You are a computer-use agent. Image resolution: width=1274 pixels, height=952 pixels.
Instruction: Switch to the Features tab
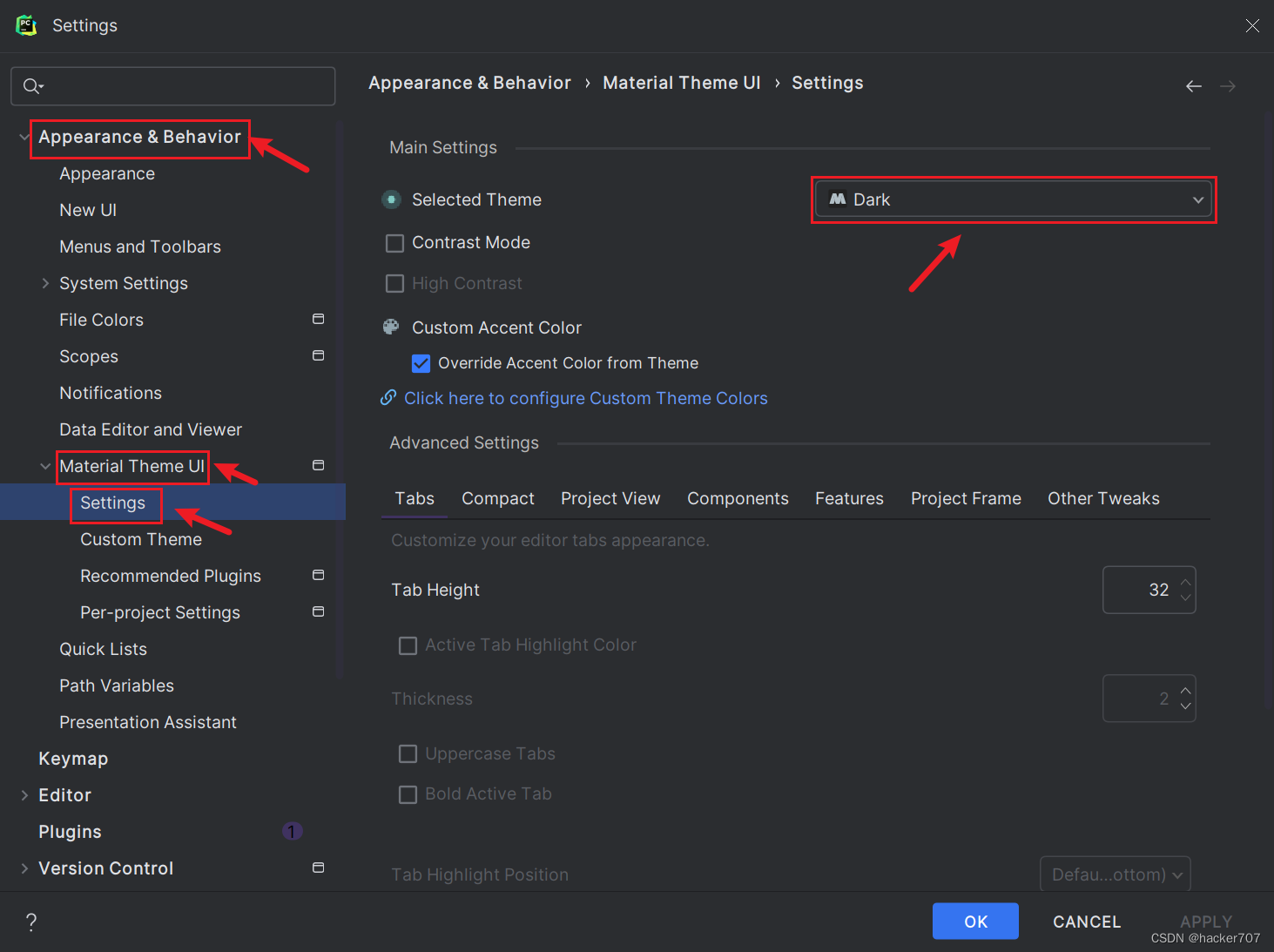(x=849, y=499)
